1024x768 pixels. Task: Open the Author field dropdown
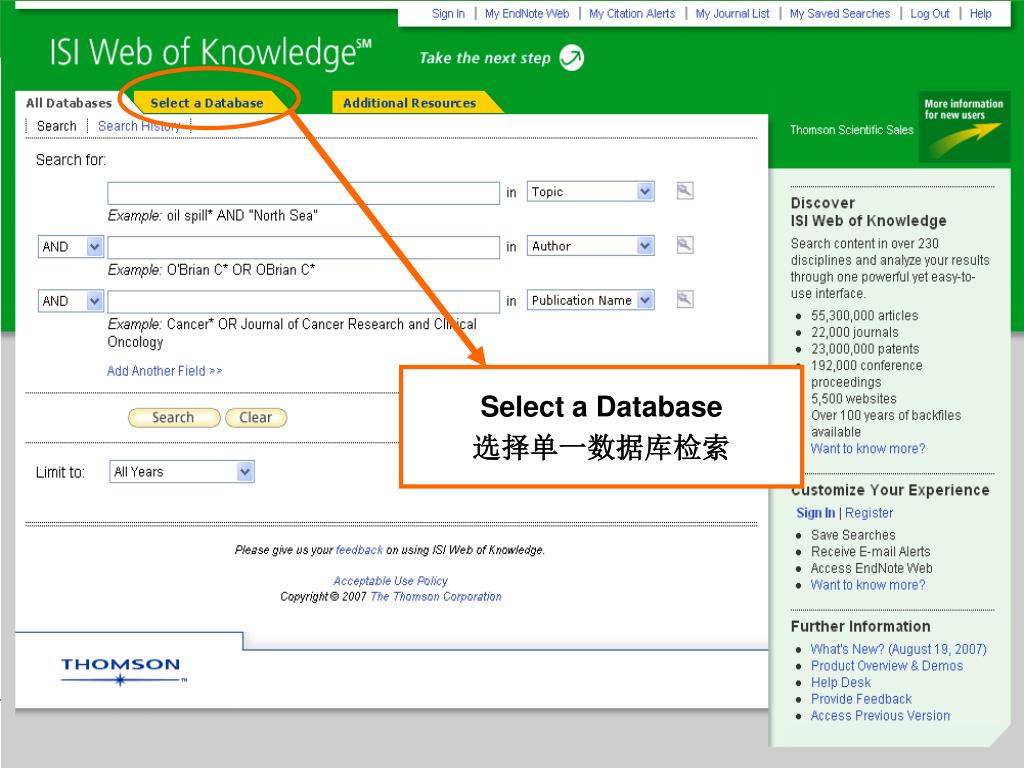(x=590, y=246)
